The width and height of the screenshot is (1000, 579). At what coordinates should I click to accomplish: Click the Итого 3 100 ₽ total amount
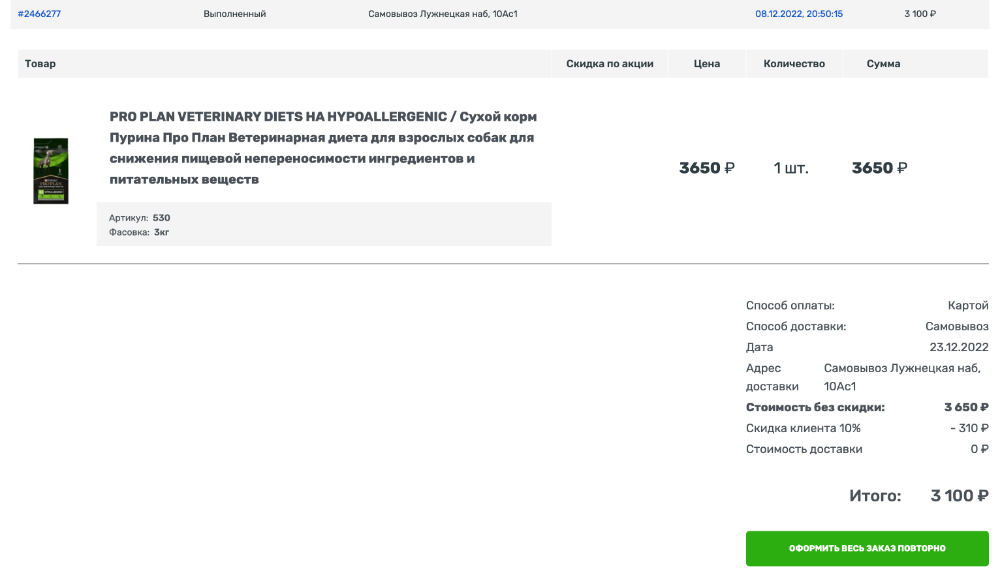tap(959, 496)
